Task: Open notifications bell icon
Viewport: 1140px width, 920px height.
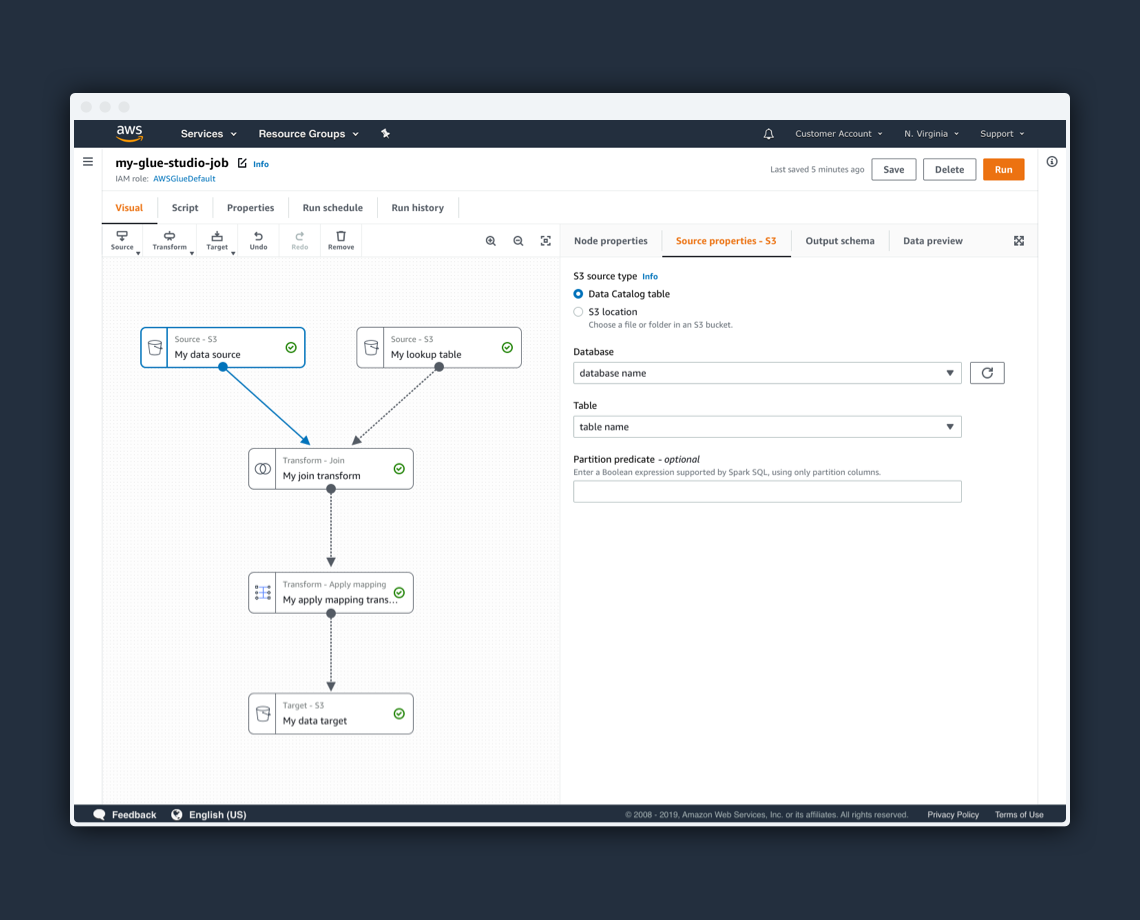Action: (x=768, y=134)
